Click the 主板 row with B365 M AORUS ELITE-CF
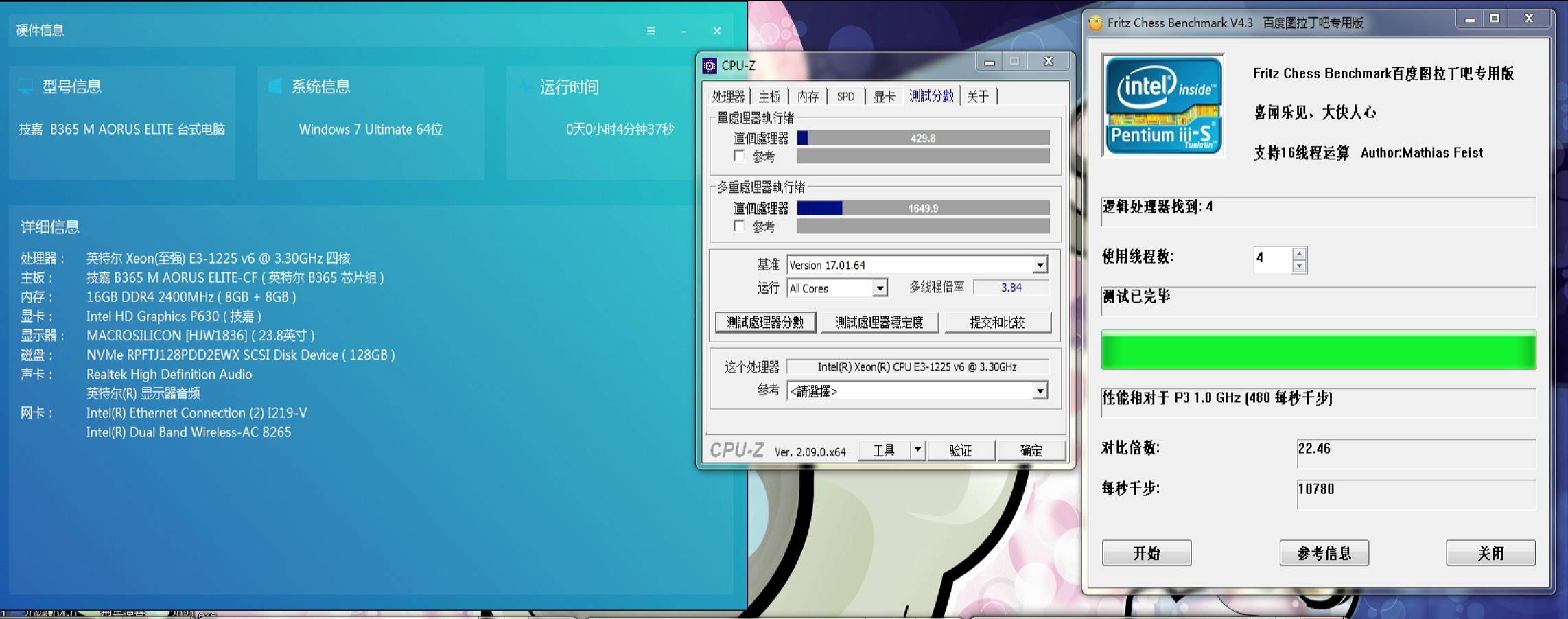 pos(202,278)
